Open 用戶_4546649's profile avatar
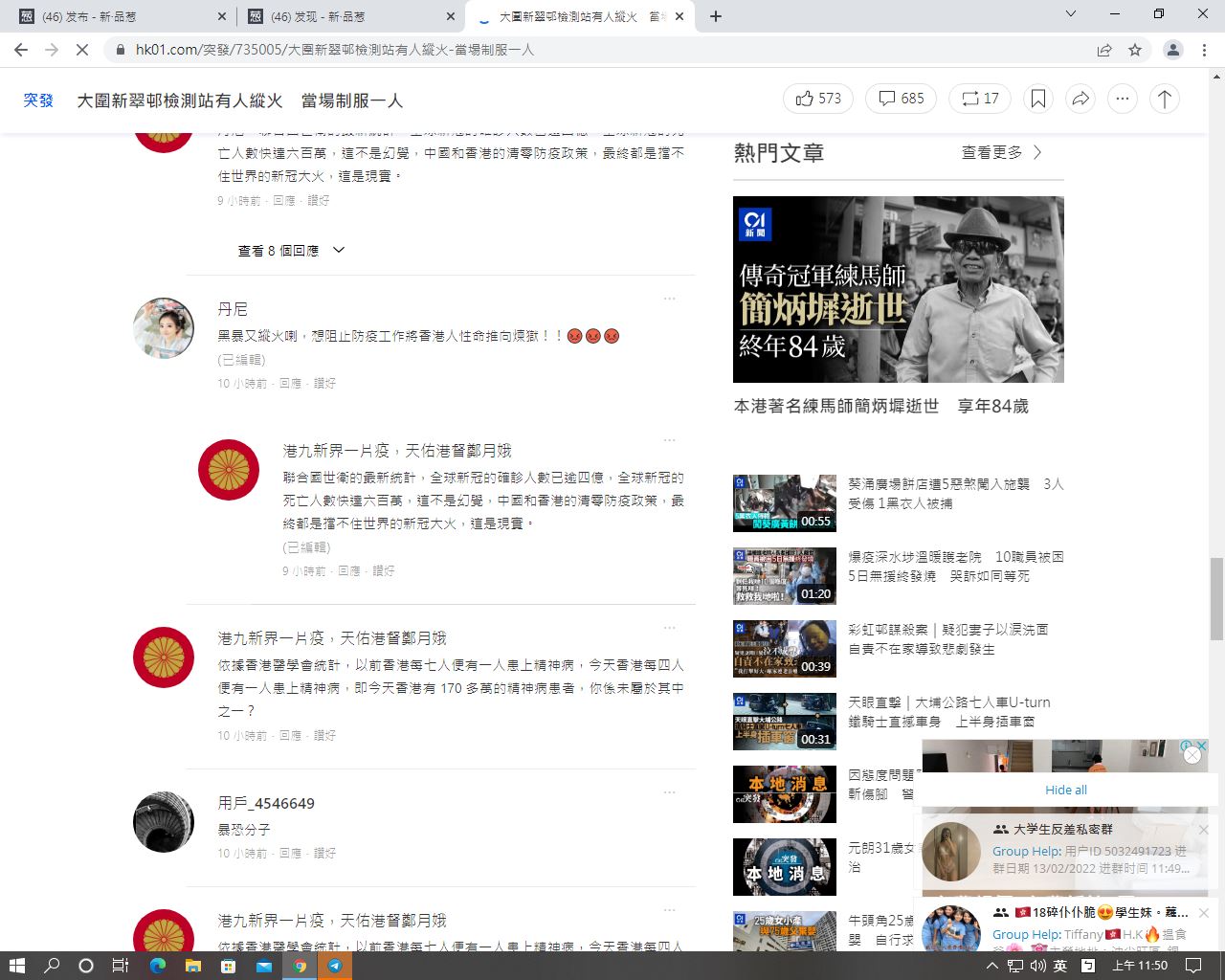The height and width of the screenshot is (980, 1225). pos(164,822)
